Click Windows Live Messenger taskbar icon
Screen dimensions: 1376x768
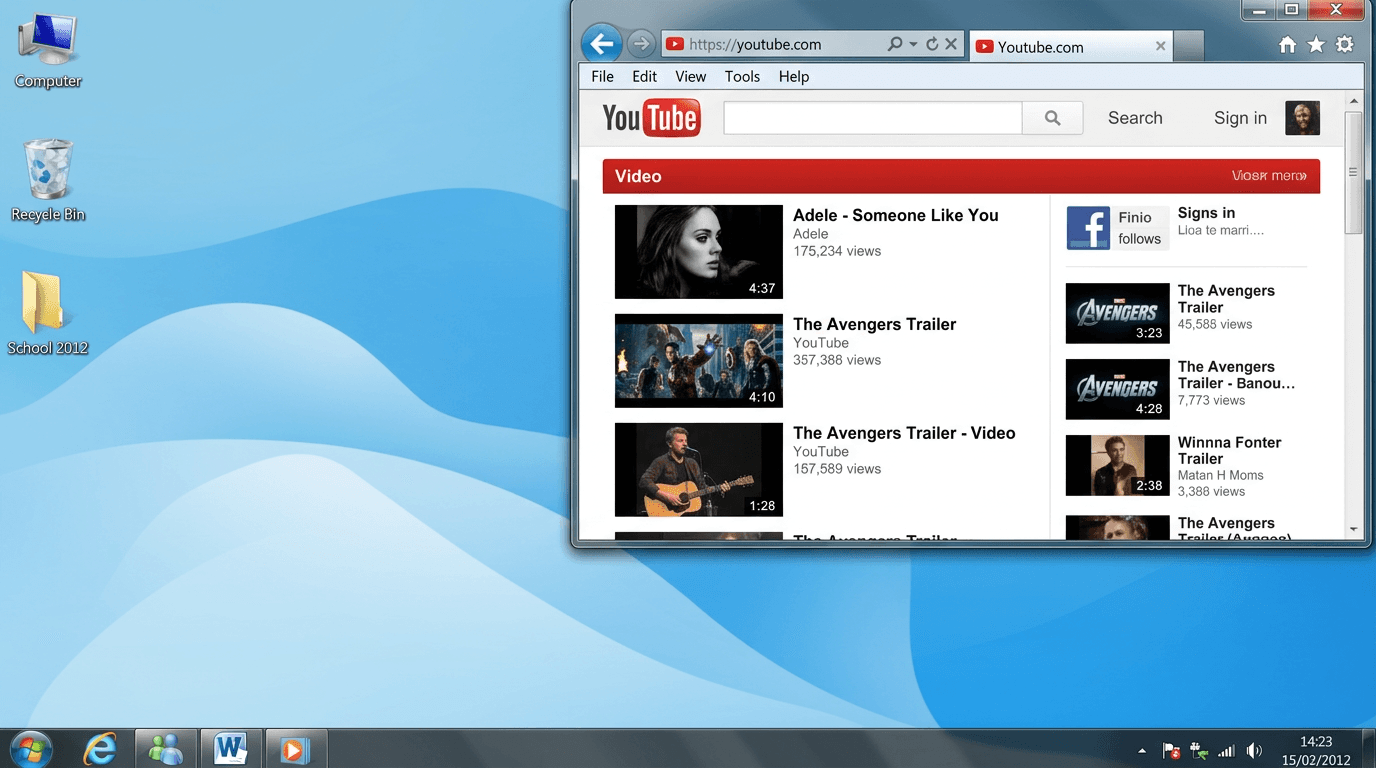coord(165,748)
